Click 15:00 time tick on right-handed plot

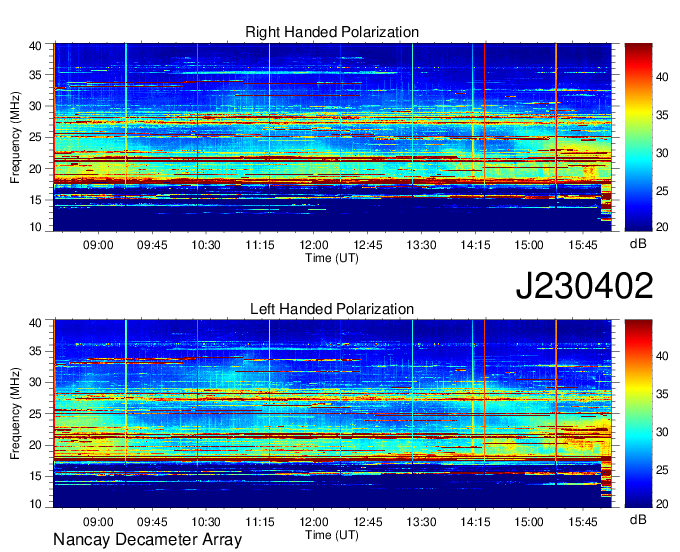tap(529, 245)
